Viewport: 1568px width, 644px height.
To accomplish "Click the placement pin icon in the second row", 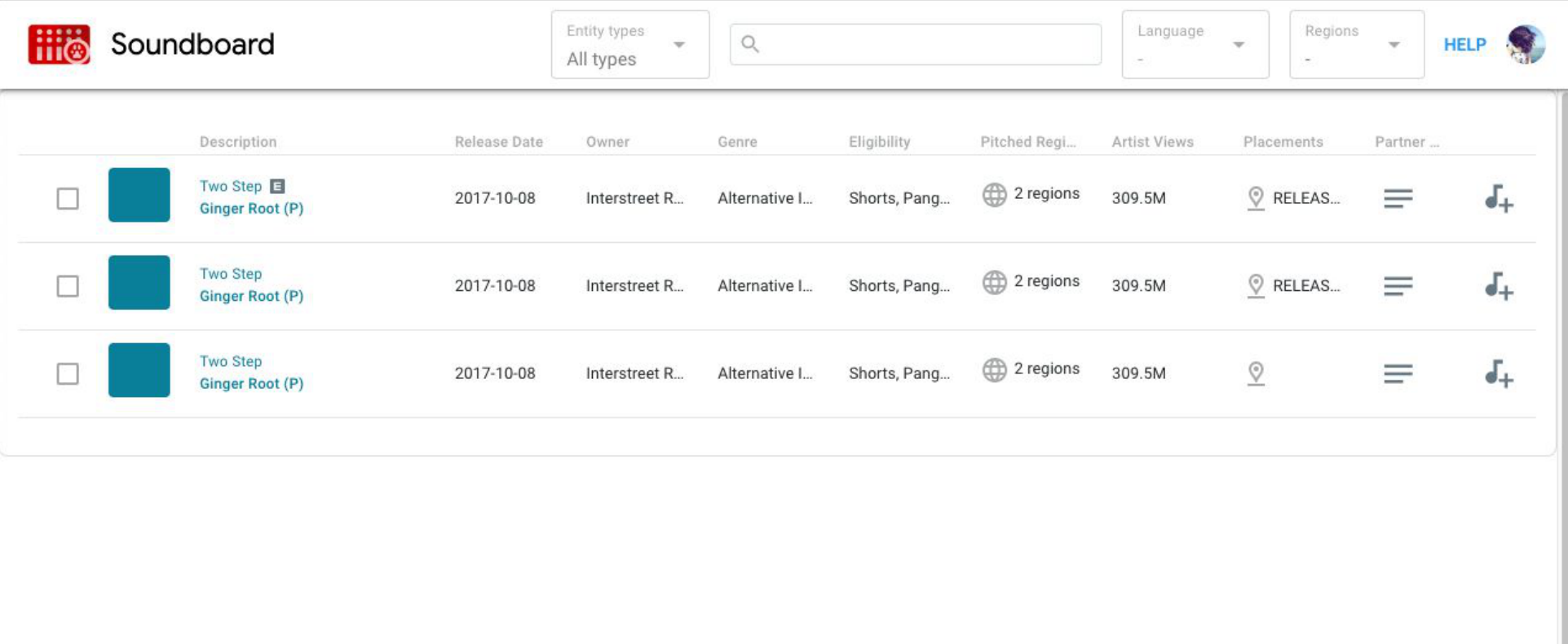I will [x=1256, y=286].
